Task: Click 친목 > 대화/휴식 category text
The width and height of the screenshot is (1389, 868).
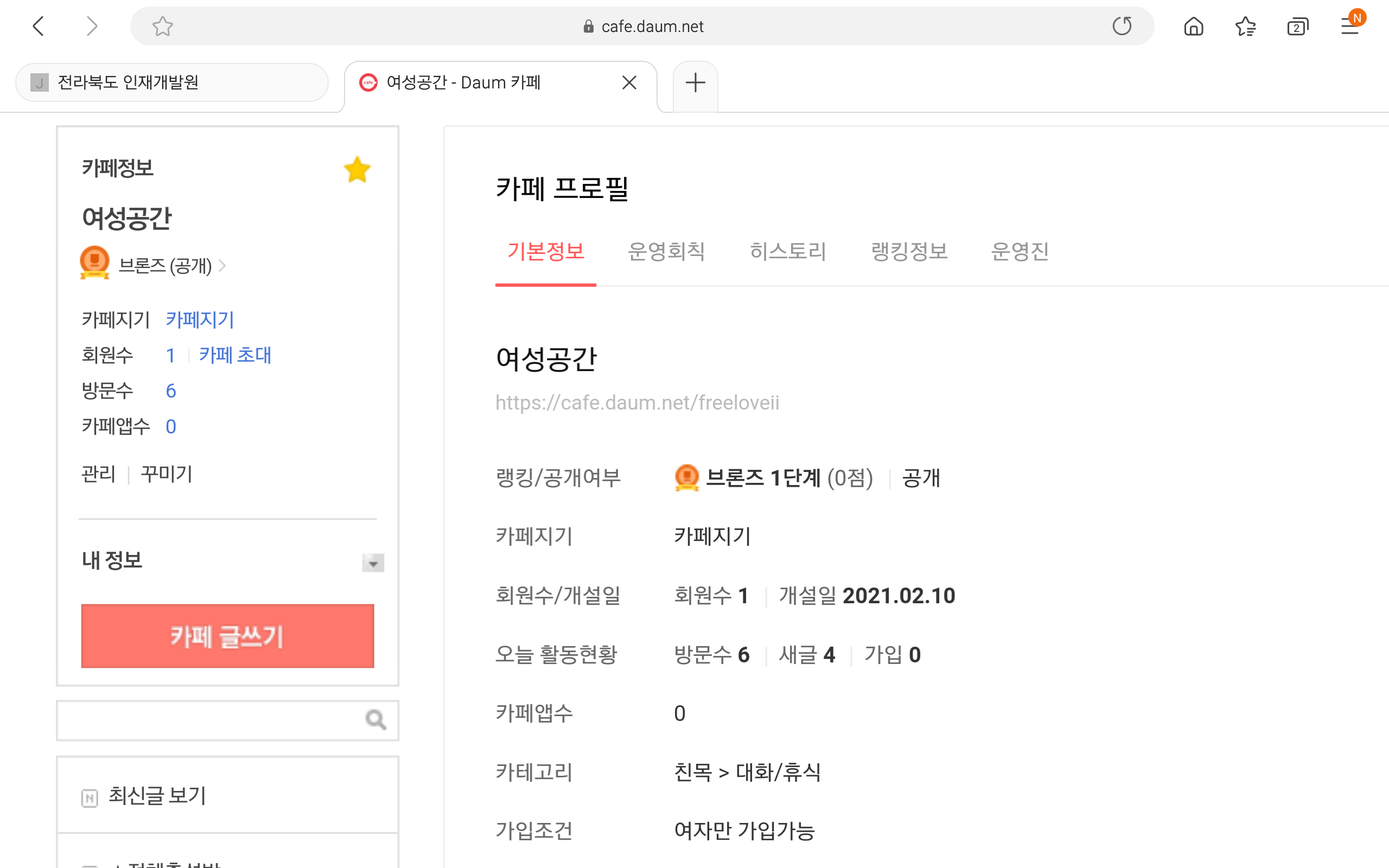Action: (747, 773)
